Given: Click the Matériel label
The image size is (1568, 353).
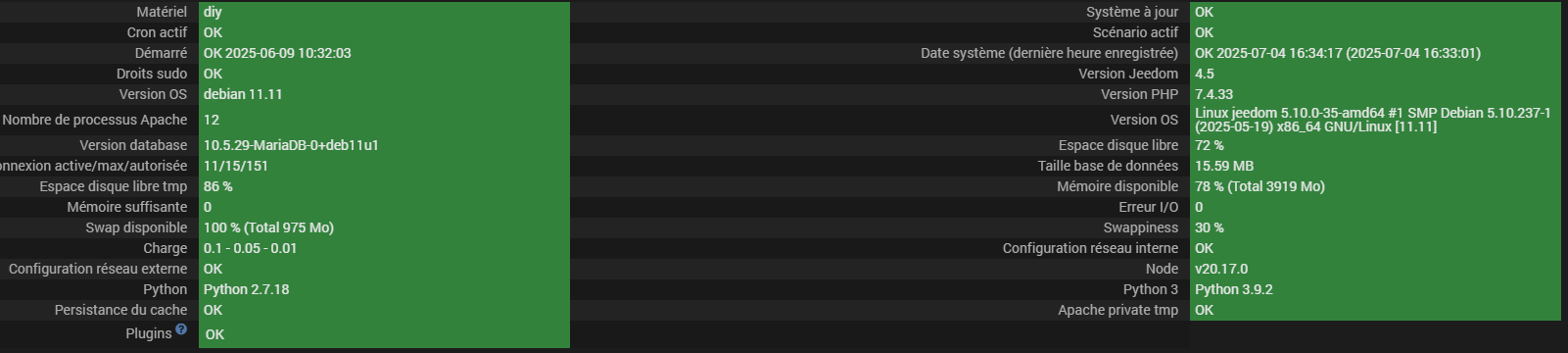Looking at the screenshot, I should pyautogui.click(x=162, y=12).
